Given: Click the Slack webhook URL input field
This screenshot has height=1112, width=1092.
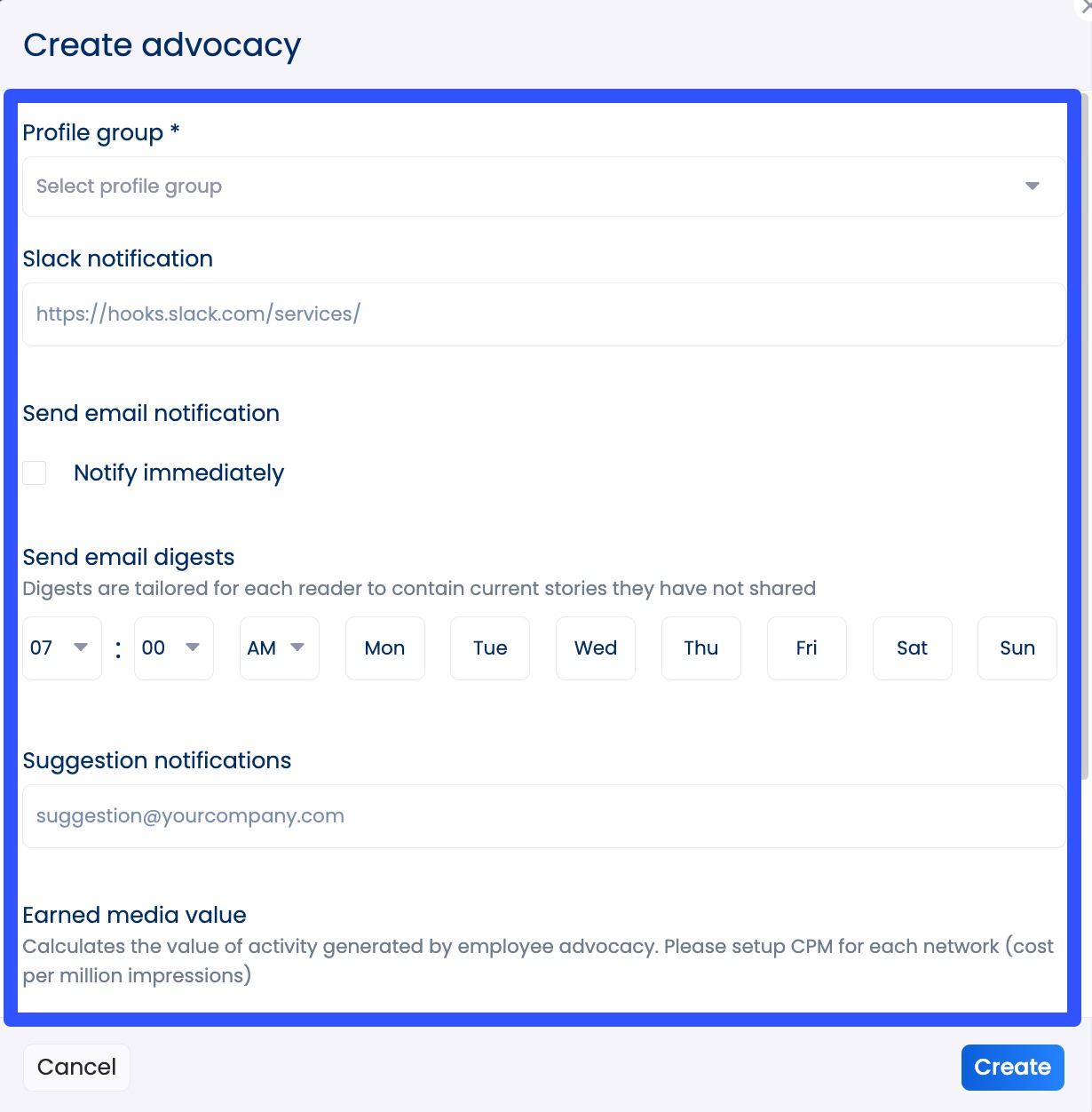Looking at the screenshot, I should coord(543,314).
